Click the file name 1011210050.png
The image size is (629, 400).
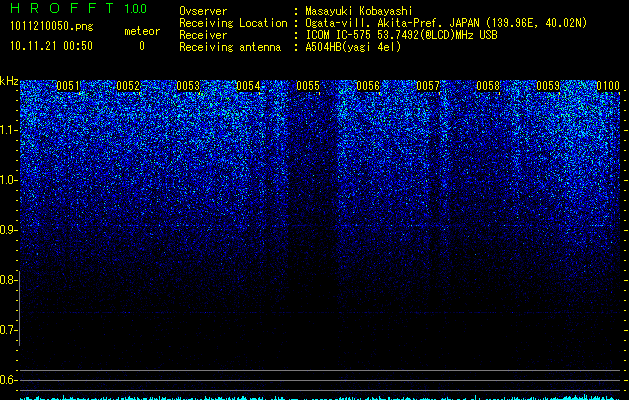[51, 27]
